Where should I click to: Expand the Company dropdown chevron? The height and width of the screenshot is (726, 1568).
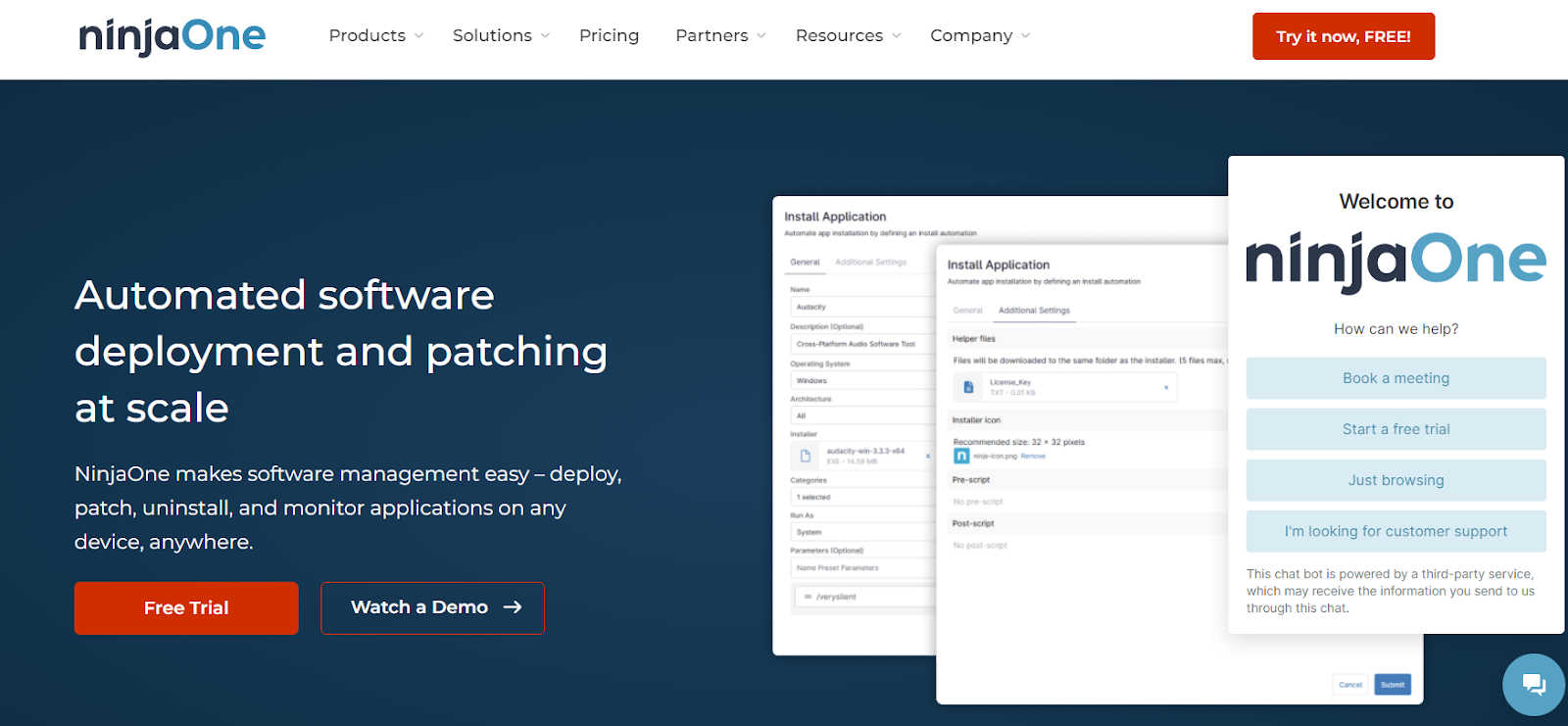(1026, 36)
